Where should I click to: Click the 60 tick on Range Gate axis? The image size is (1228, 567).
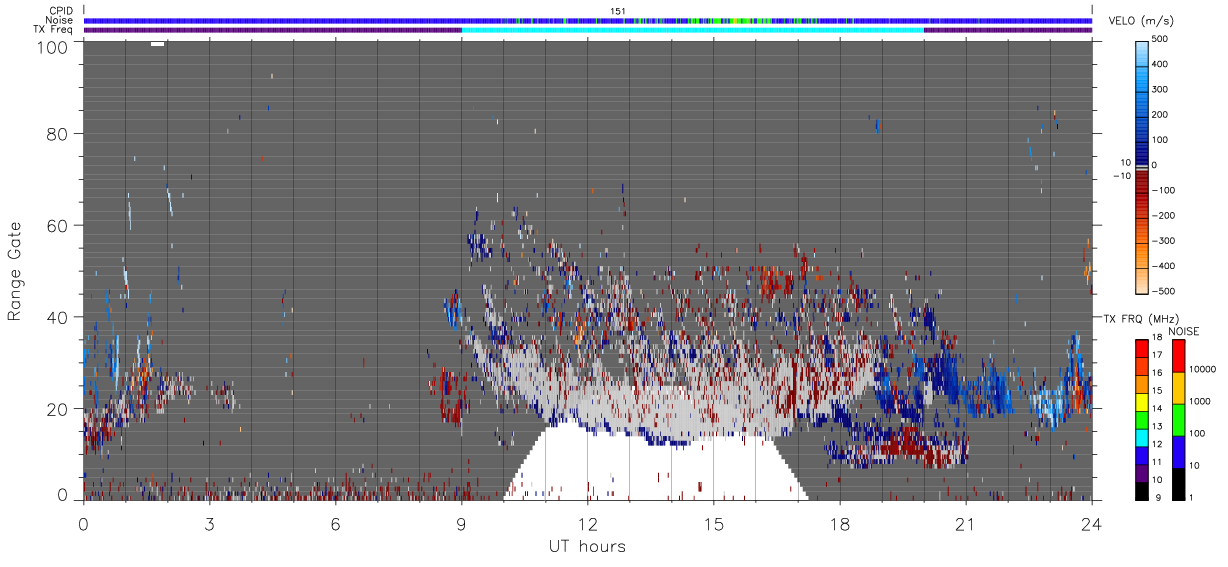pyautogui.click(x=59, y=225)
